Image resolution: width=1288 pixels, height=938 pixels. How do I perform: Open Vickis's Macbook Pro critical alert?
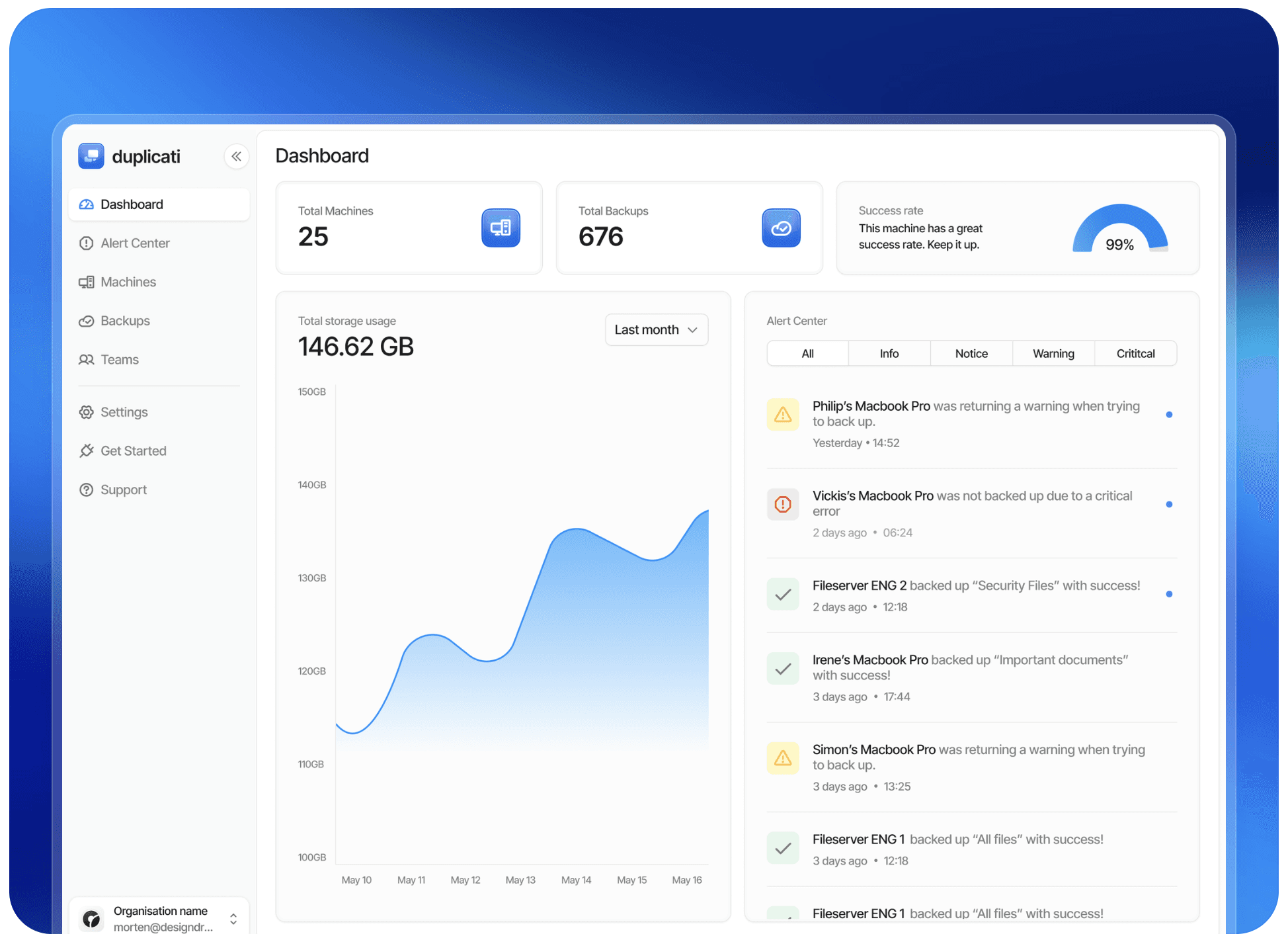pos(872,496)
